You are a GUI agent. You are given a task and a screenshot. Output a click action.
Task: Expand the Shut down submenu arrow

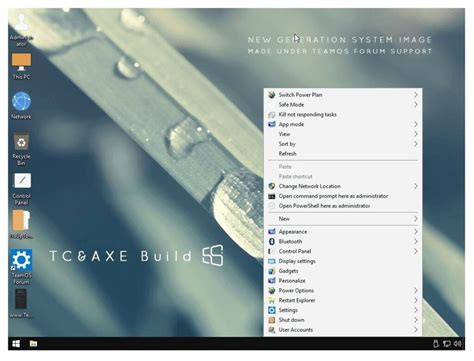[416, 320]
